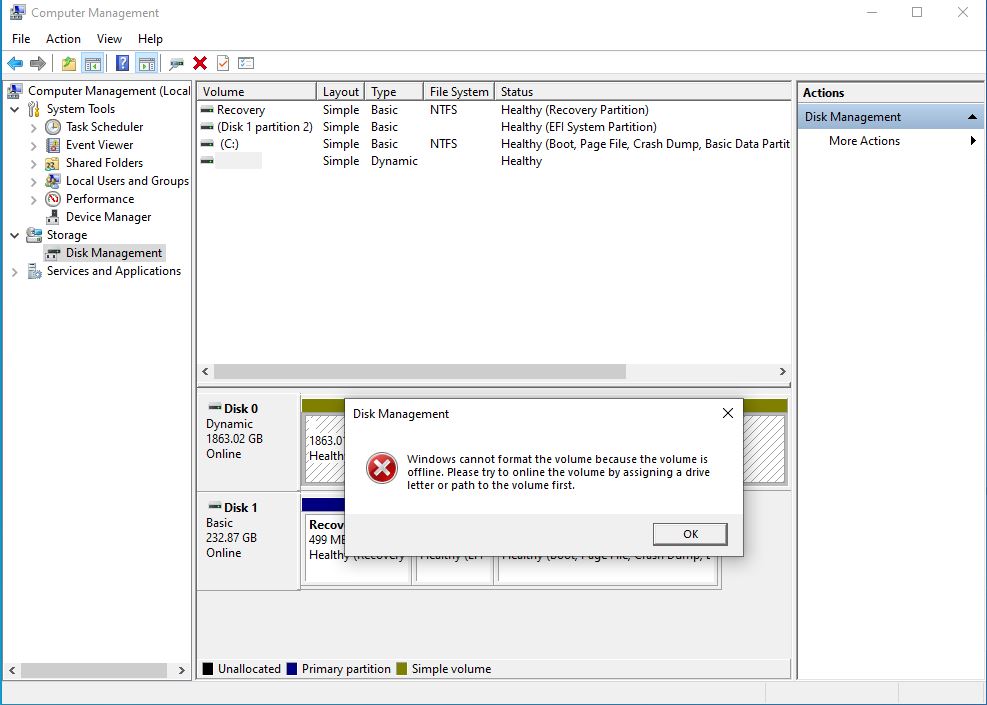The height and width of the screenshot is (705, 987).
Task: Click the Simple volume olive legend swatch
Action: tap(402, 668)
